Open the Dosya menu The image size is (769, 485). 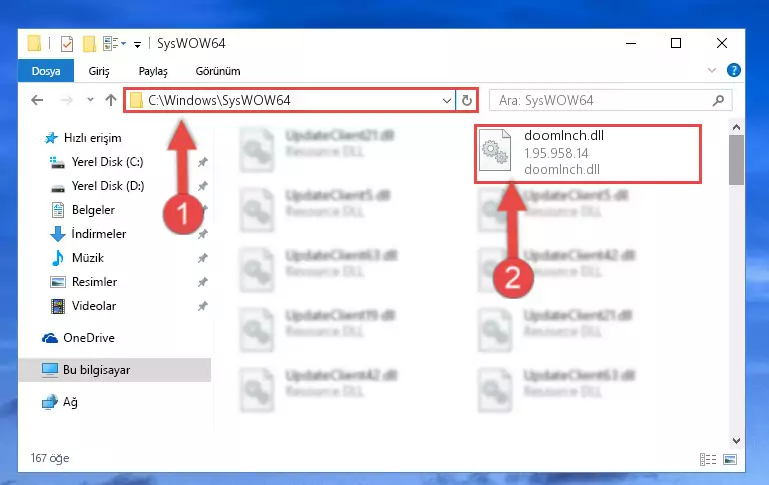46,71
